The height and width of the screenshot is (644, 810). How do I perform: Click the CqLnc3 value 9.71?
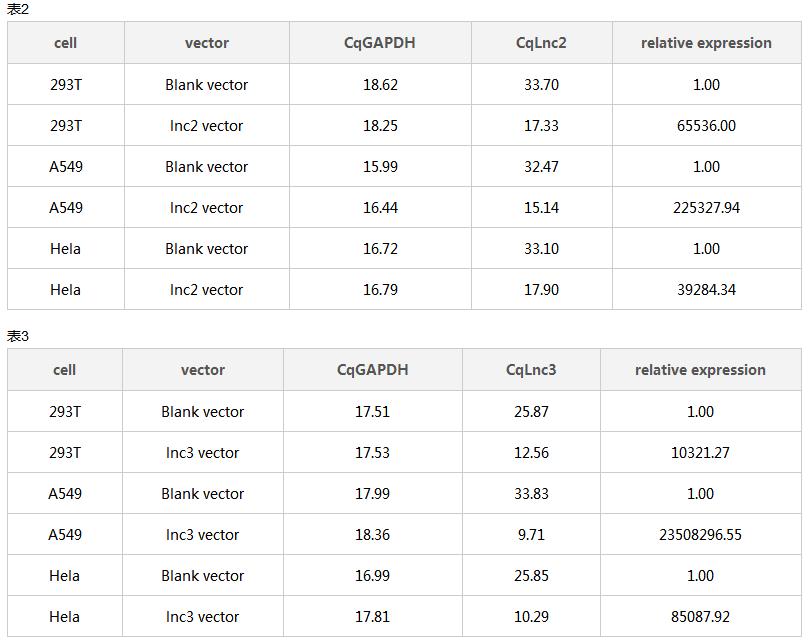531,535
